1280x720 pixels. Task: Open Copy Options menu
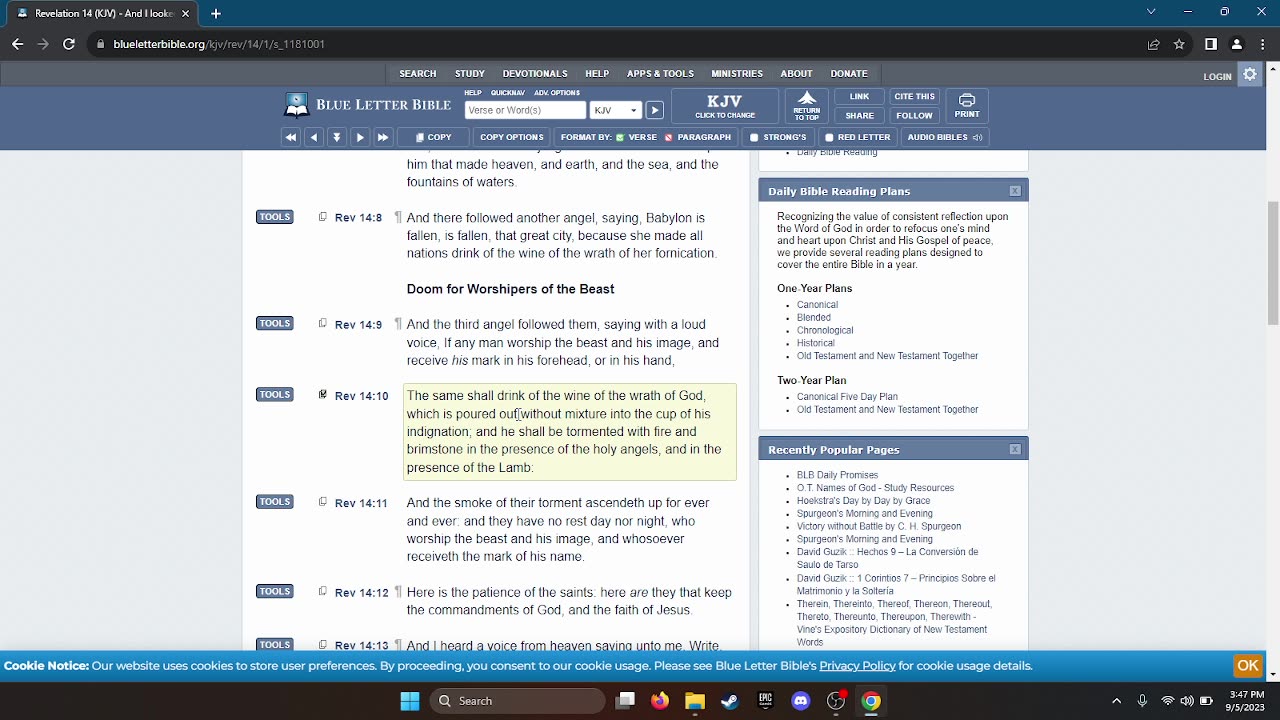coord(511,137)
